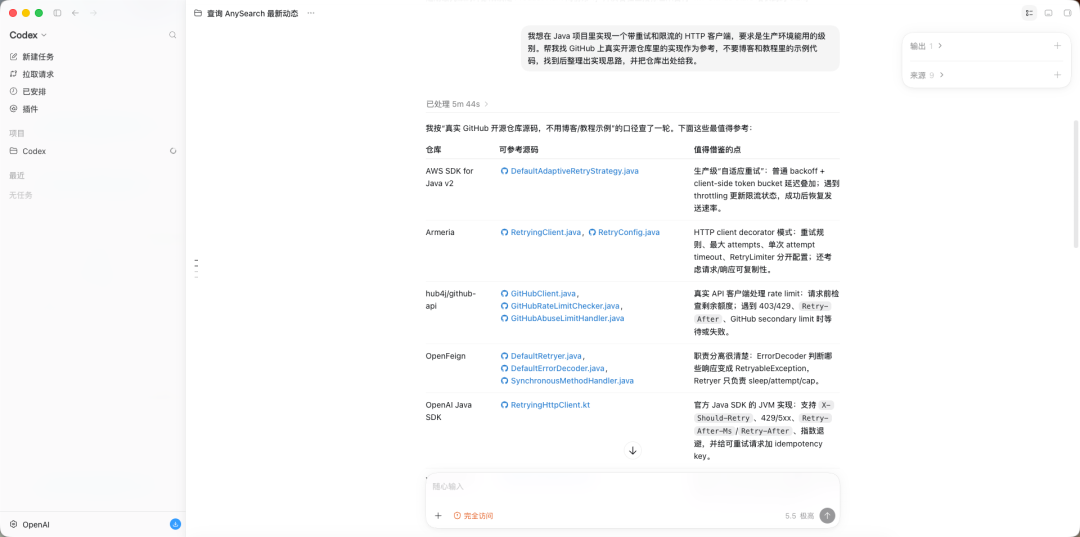Click the OpenFeign table cell
The height and width of the screenshot is (537, 1080).
pyautogui.click(x=446, y=356)
